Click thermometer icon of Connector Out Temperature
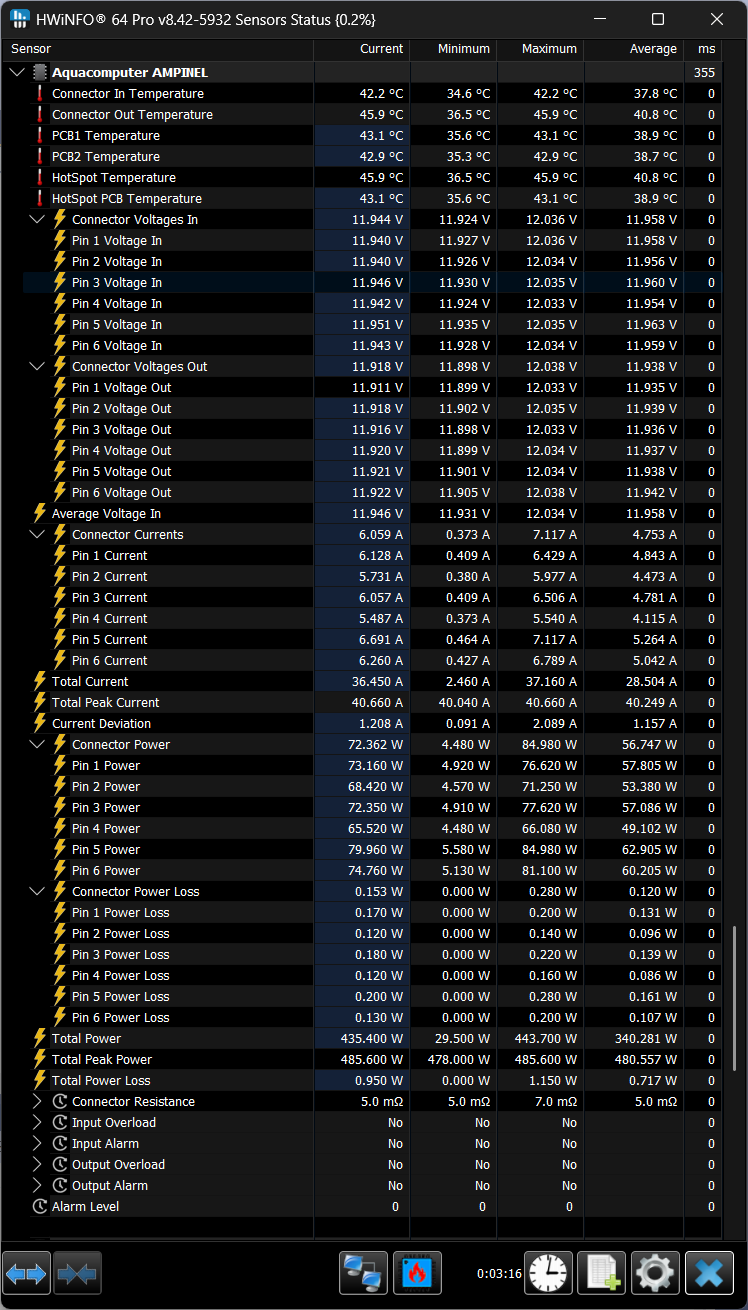Screen dimensions: 748x1310 pyautogui.click(x=41, y=114)
